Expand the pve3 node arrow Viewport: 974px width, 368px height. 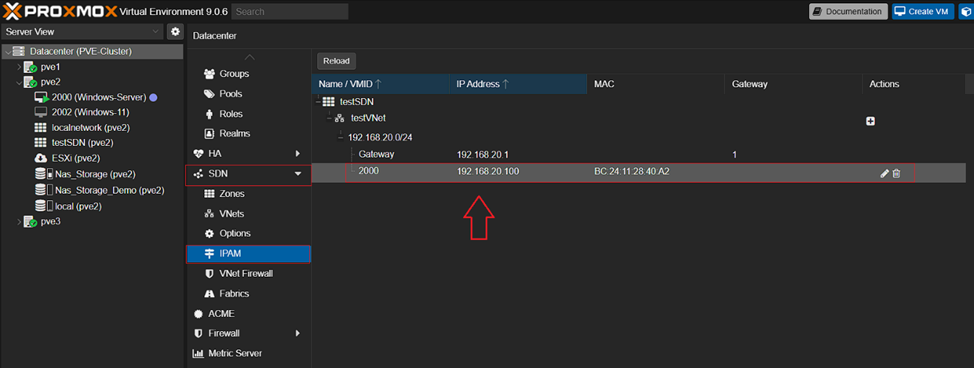coord(19,221)
